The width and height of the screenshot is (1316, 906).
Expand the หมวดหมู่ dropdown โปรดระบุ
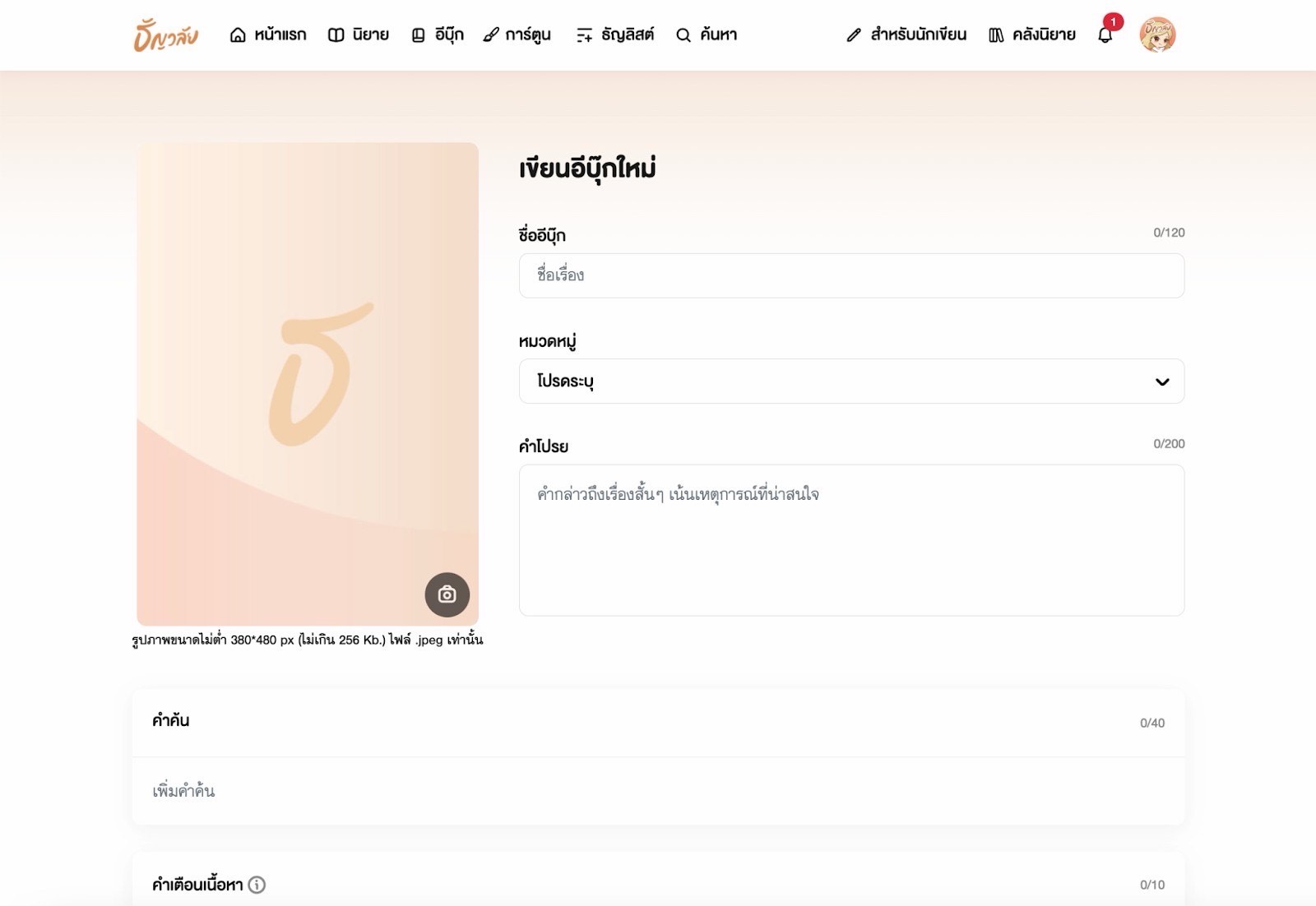coord(851,381)
